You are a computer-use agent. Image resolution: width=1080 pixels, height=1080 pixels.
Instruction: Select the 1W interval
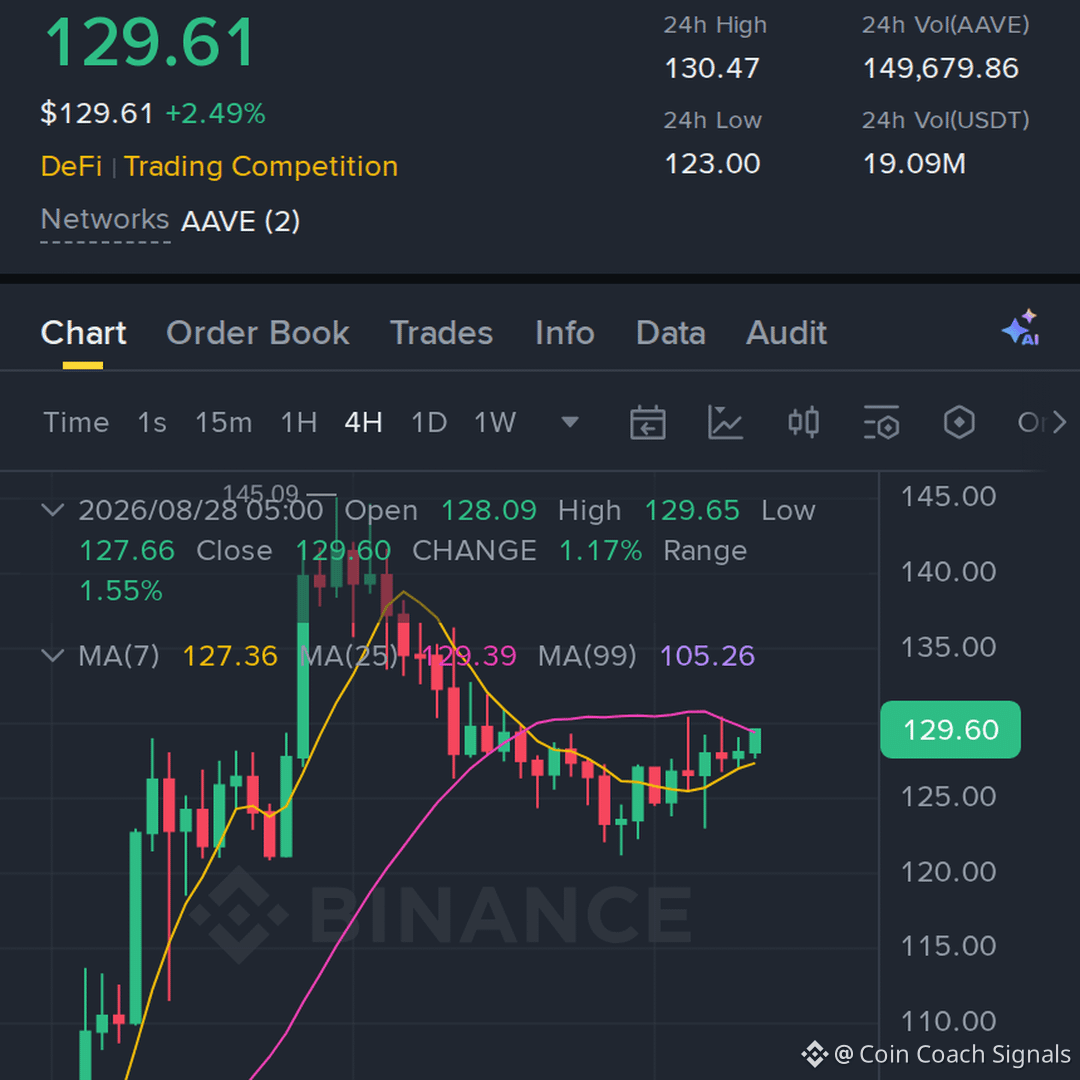click(x=495, y=422)
